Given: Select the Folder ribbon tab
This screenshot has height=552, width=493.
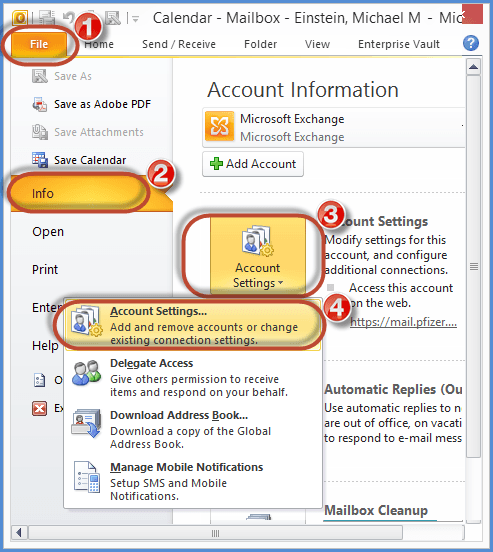Looking at the screenshot, I should 261,44.
